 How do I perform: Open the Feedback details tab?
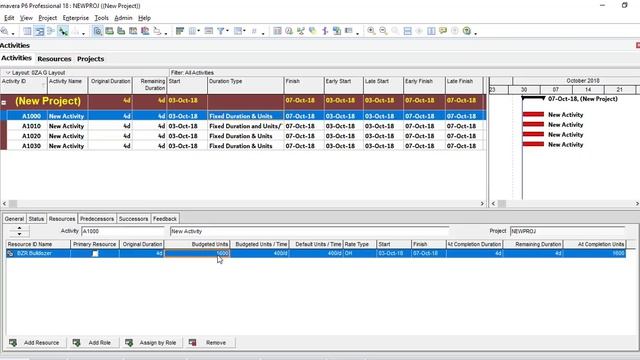click(x=165, y=219)
